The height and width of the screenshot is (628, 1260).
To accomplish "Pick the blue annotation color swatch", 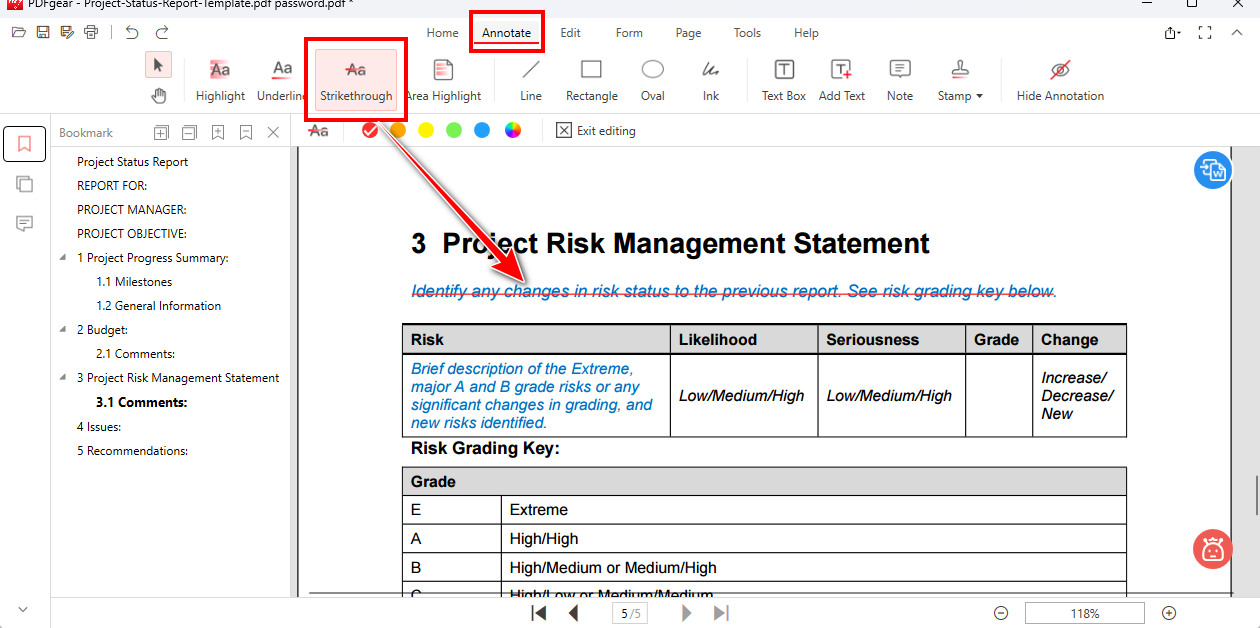I will [482, 130].
